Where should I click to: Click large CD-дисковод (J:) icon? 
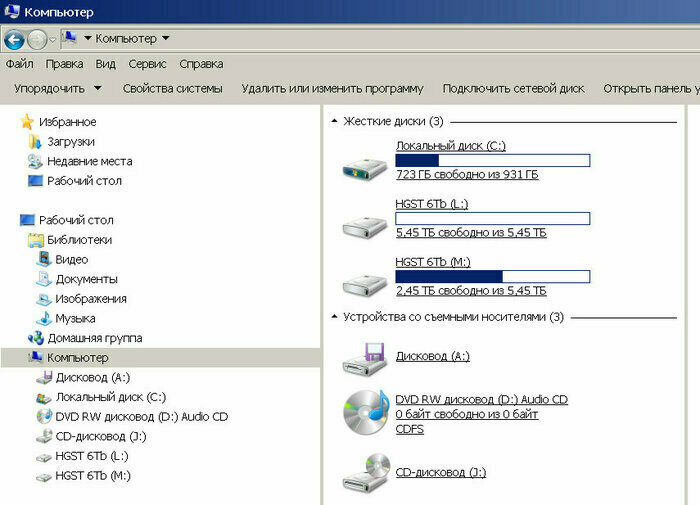click(366, 473)
